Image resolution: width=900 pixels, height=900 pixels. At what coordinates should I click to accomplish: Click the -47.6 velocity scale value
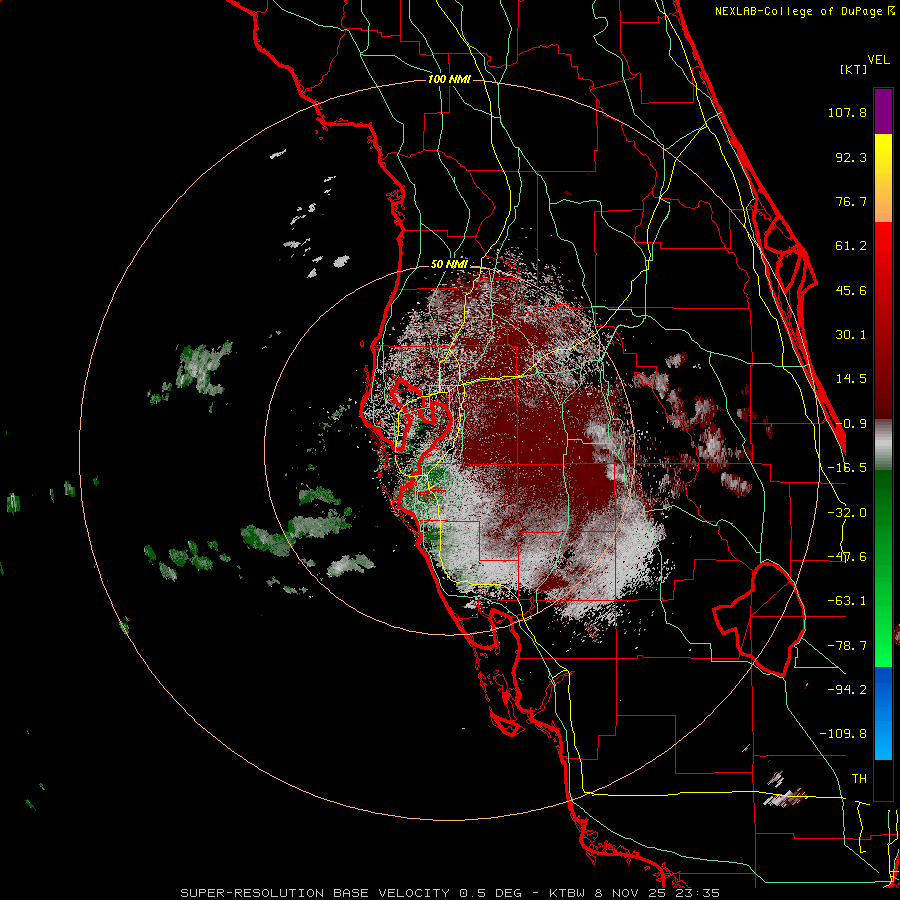(x=847, y=557)
